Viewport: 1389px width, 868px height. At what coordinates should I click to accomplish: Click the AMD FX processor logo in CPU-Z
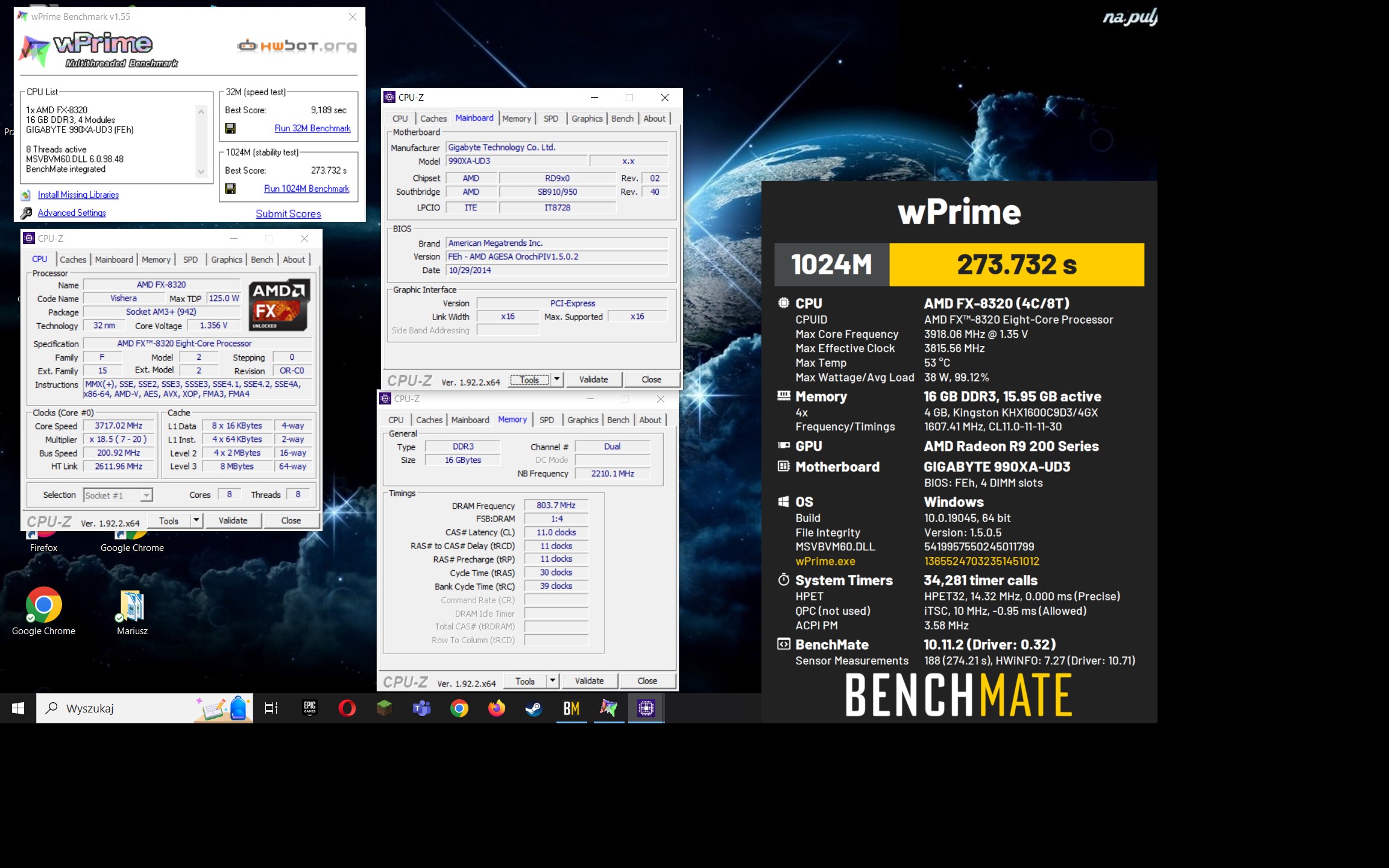pyautogui.click(x=280, y=305)
